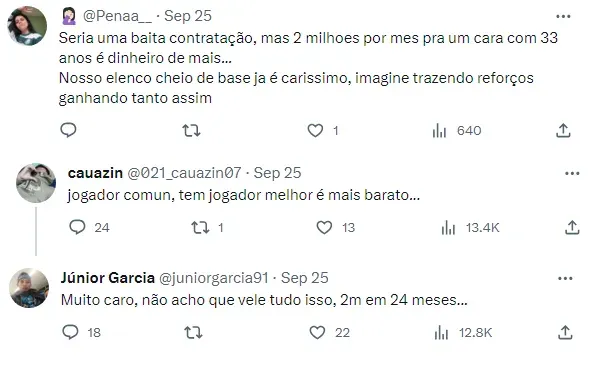The image size is (594, 385).
Task: Retweet Júnior Garcia's post
Action: point(193,333)
